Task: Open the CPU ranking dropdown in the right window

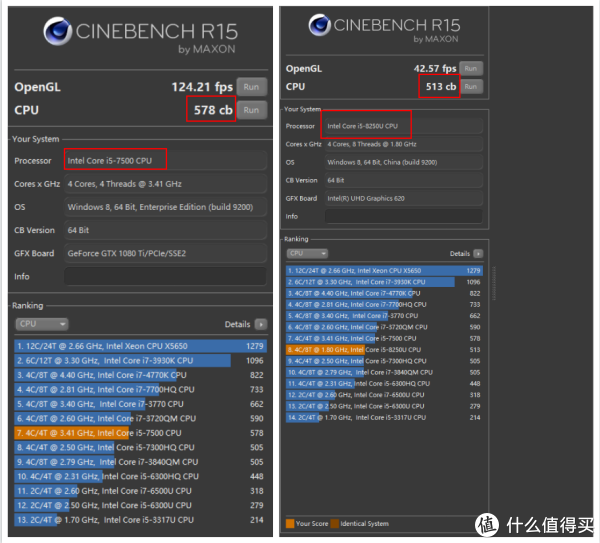Action: pos(307,253)
